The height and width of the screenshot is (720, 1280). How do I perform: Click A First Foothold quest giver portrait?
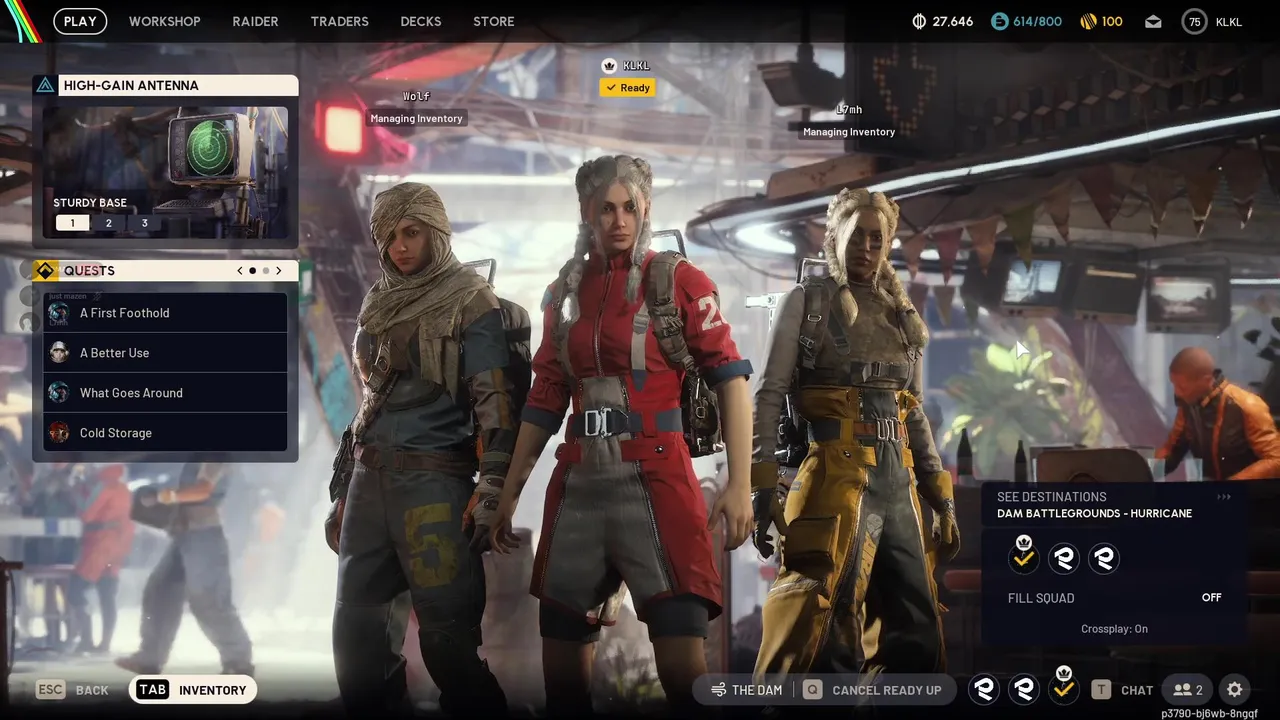point(59,313)
